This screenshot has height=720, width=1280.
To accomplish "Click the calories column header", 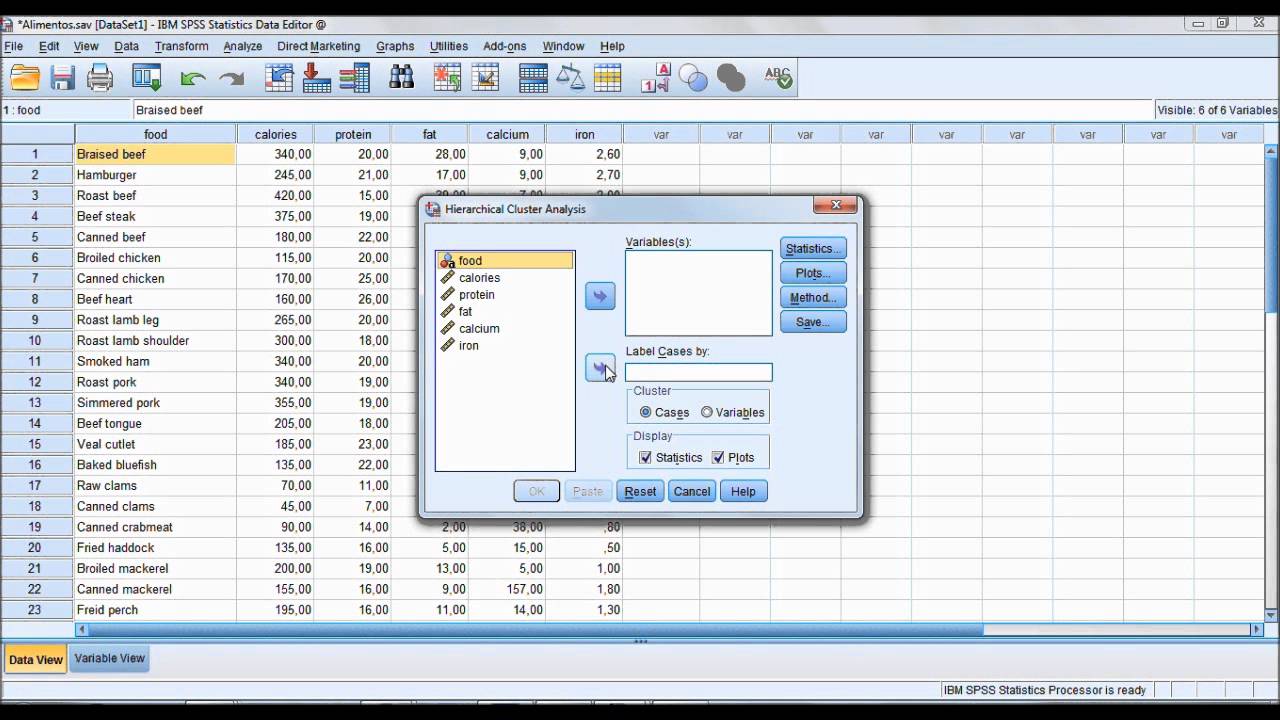I will click(275, 134).
